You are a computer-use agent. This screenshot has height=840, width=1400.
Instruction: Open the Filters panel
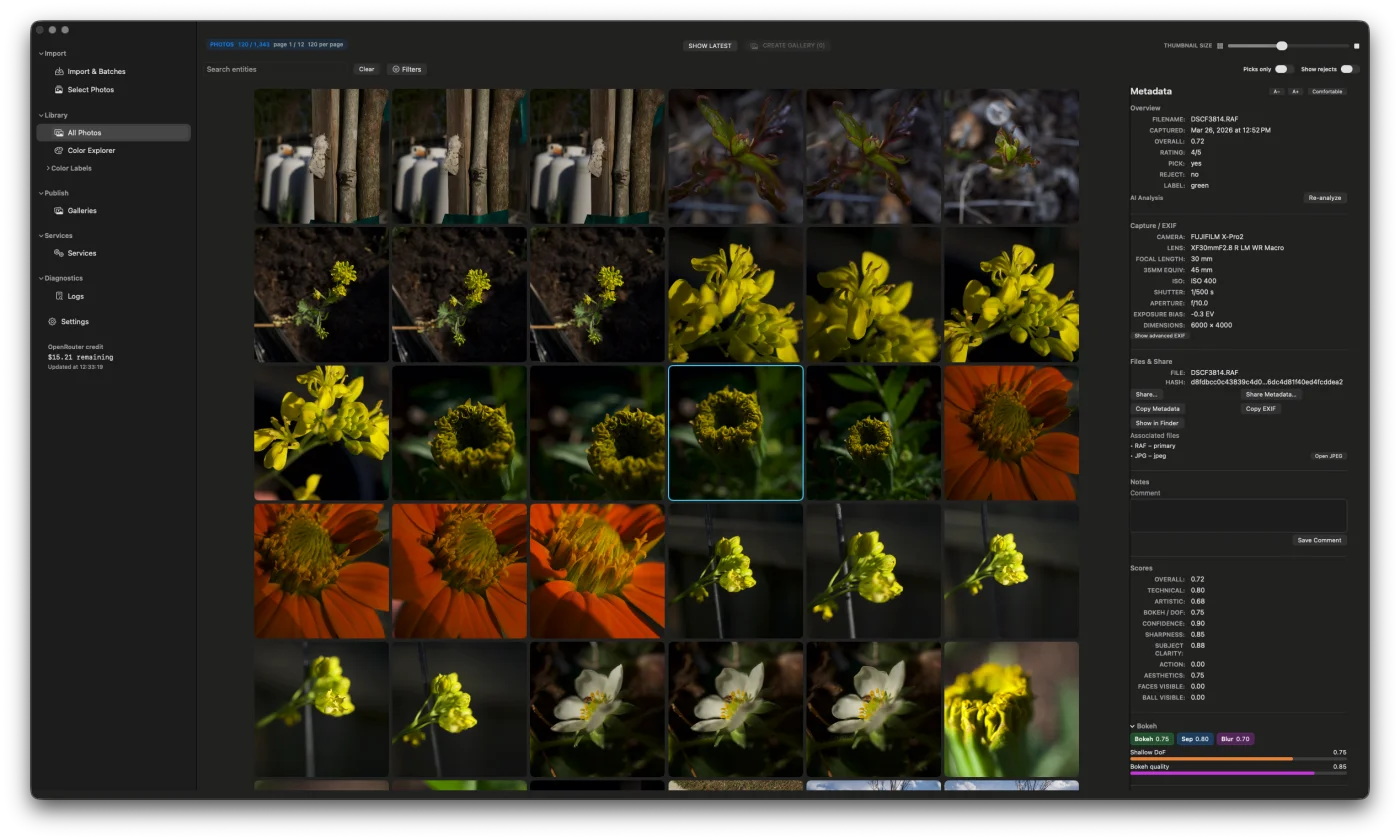coord(407,69)
